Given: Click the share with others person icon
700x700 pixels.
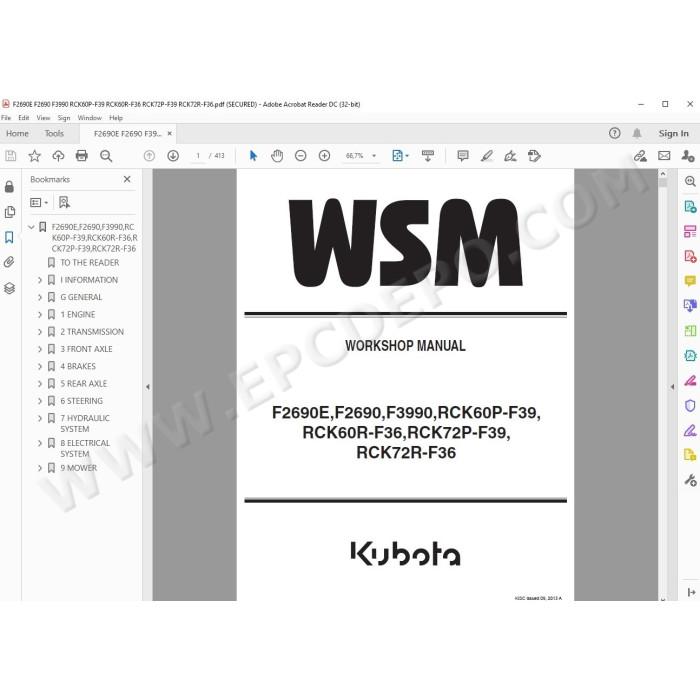Looking at the screenshot, I should [x=688, y=156].
